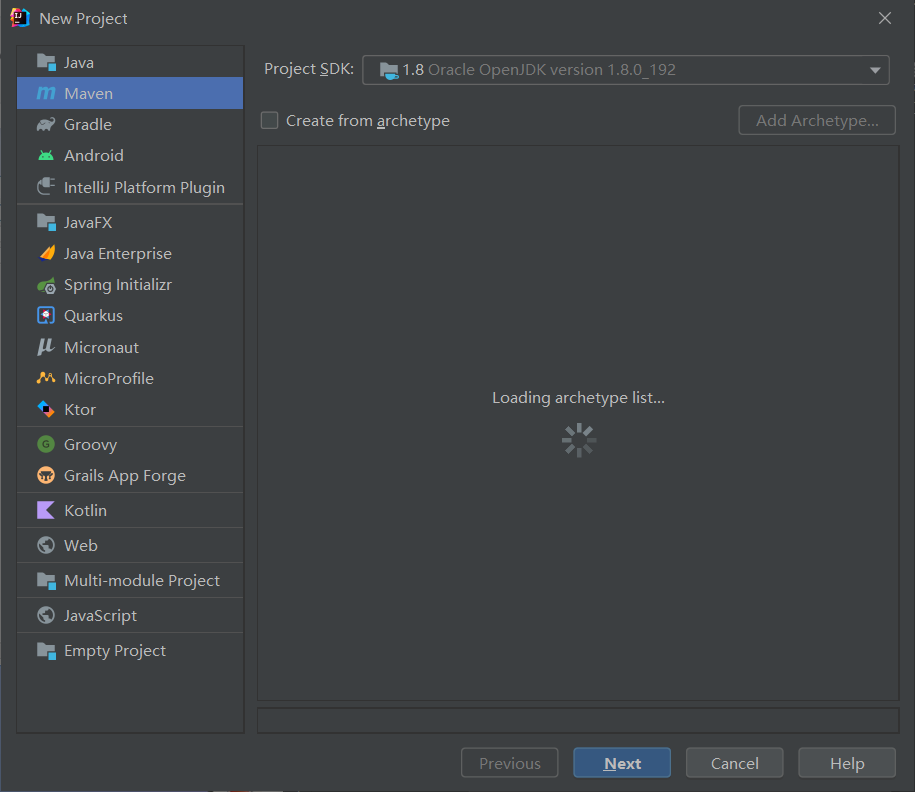Click the 'New Project' title text
This screenshot has width=915, height=792.
[x=83, y=19]
